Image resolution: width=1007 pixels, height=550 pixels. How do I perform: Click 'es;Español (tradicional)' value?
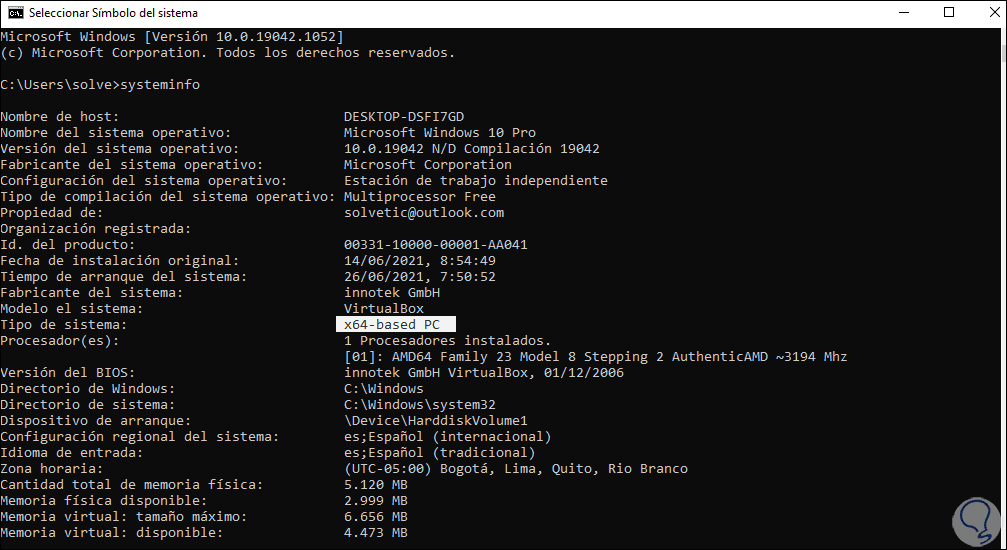(x=440, y=453)
